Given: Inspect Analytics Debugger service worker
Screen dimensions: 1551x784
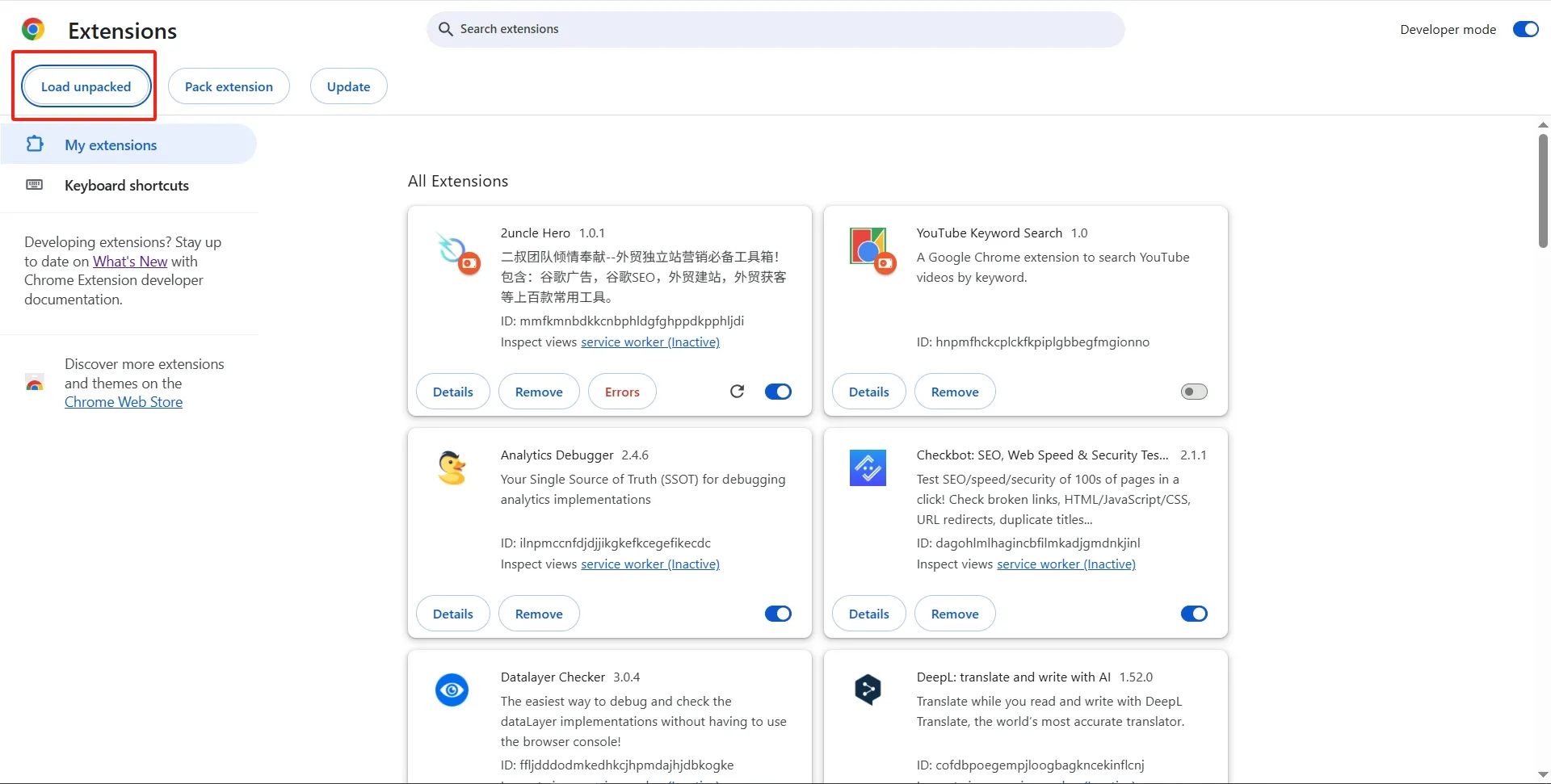Looking at the screenshot, I should click(650, 564).
